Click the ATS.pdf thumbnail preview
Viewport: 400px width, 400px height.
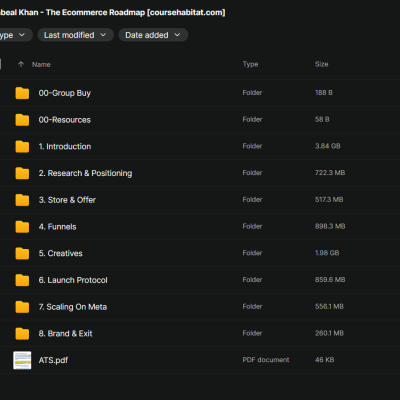[22, 360]
